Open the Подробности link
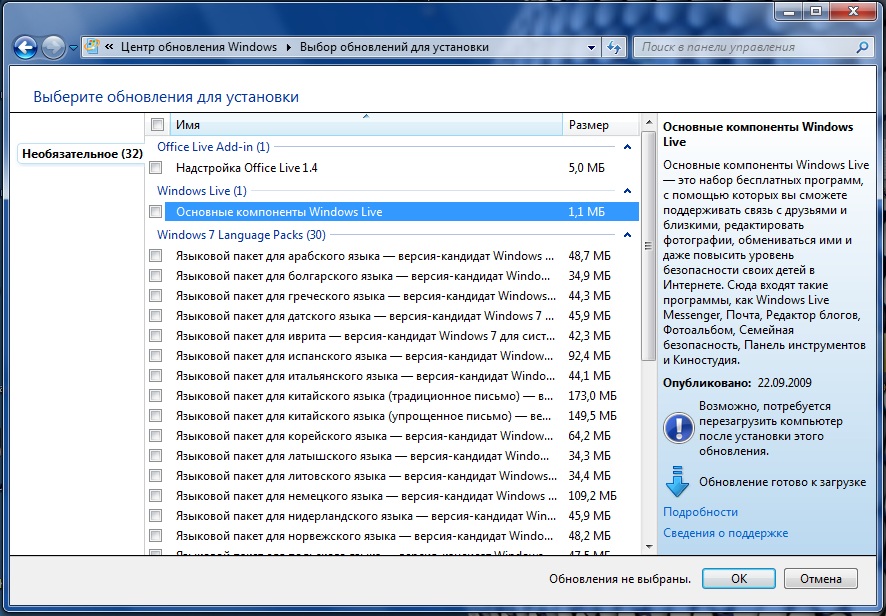This screenshot has height=616, width=886. pos(700,512)
